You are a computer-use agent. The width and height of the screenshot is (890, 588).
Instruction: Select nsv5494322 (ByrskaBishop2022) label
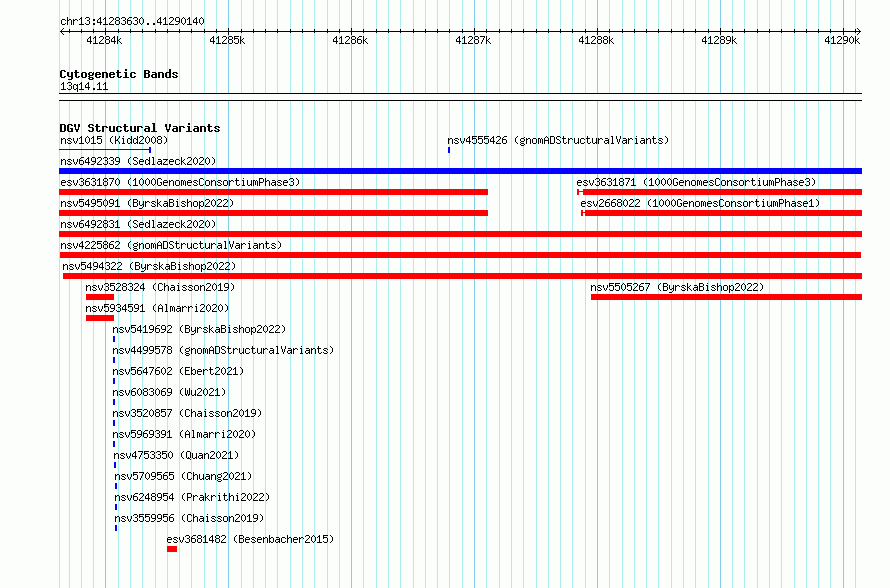(x=149, y=266)
